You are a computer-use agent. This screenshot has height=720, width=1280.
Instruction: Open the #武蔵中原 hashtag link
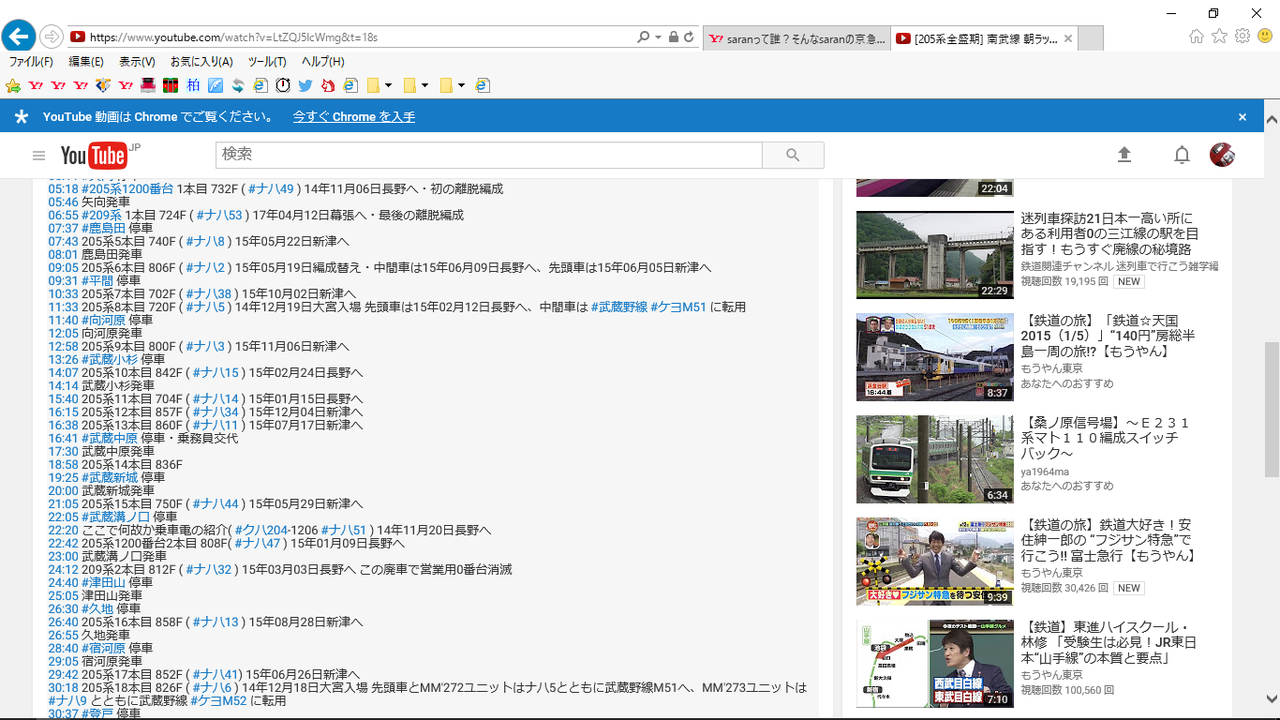pyautogui.click(x=109, y=438)
